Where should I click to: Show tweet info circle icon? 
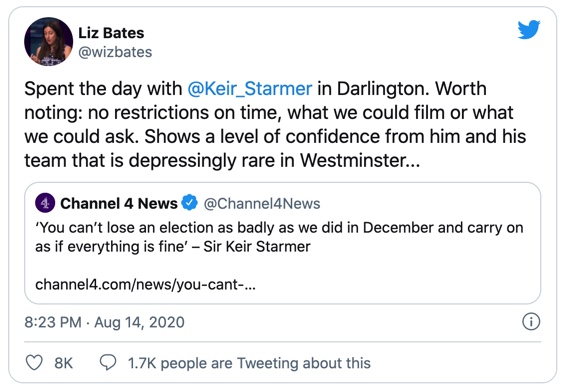pos(531,321)
